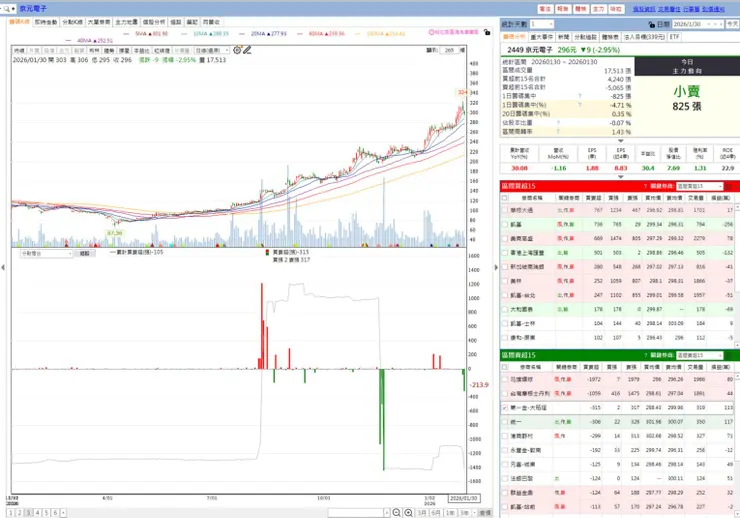
Task: Open the 重大事件 tab
Action: point(542,37)
